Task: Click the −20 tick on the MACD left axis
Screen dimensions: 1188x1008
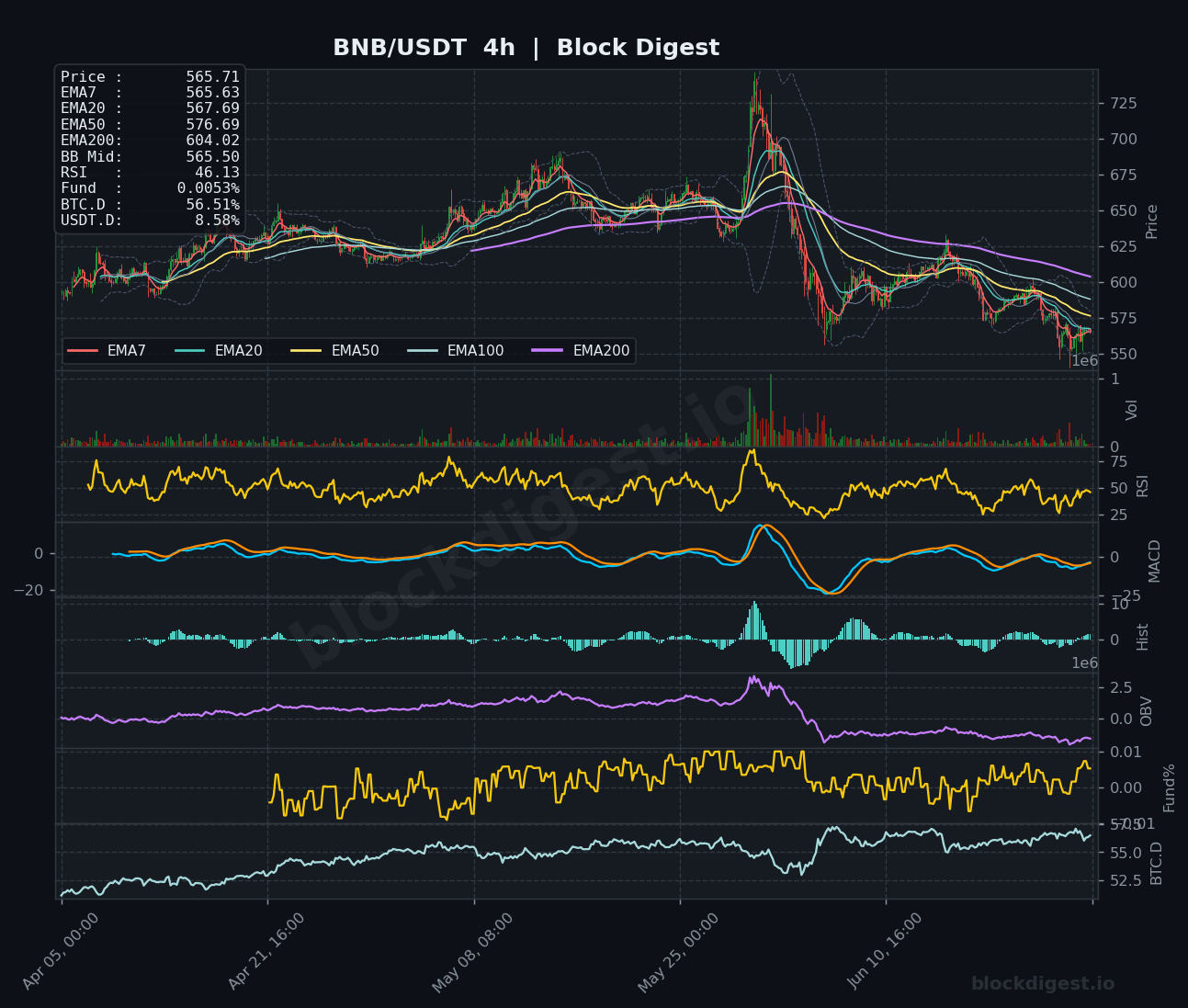Action: click(28, 591)
